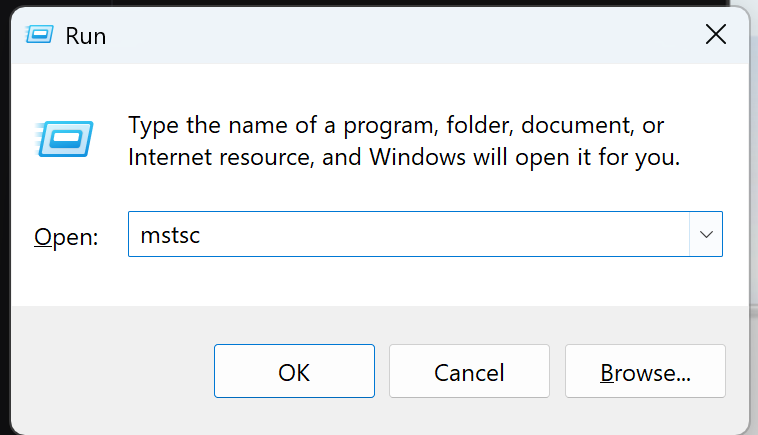Click the Open: label
The width and height of the screenshot is (758, 435).
point(66,237)
